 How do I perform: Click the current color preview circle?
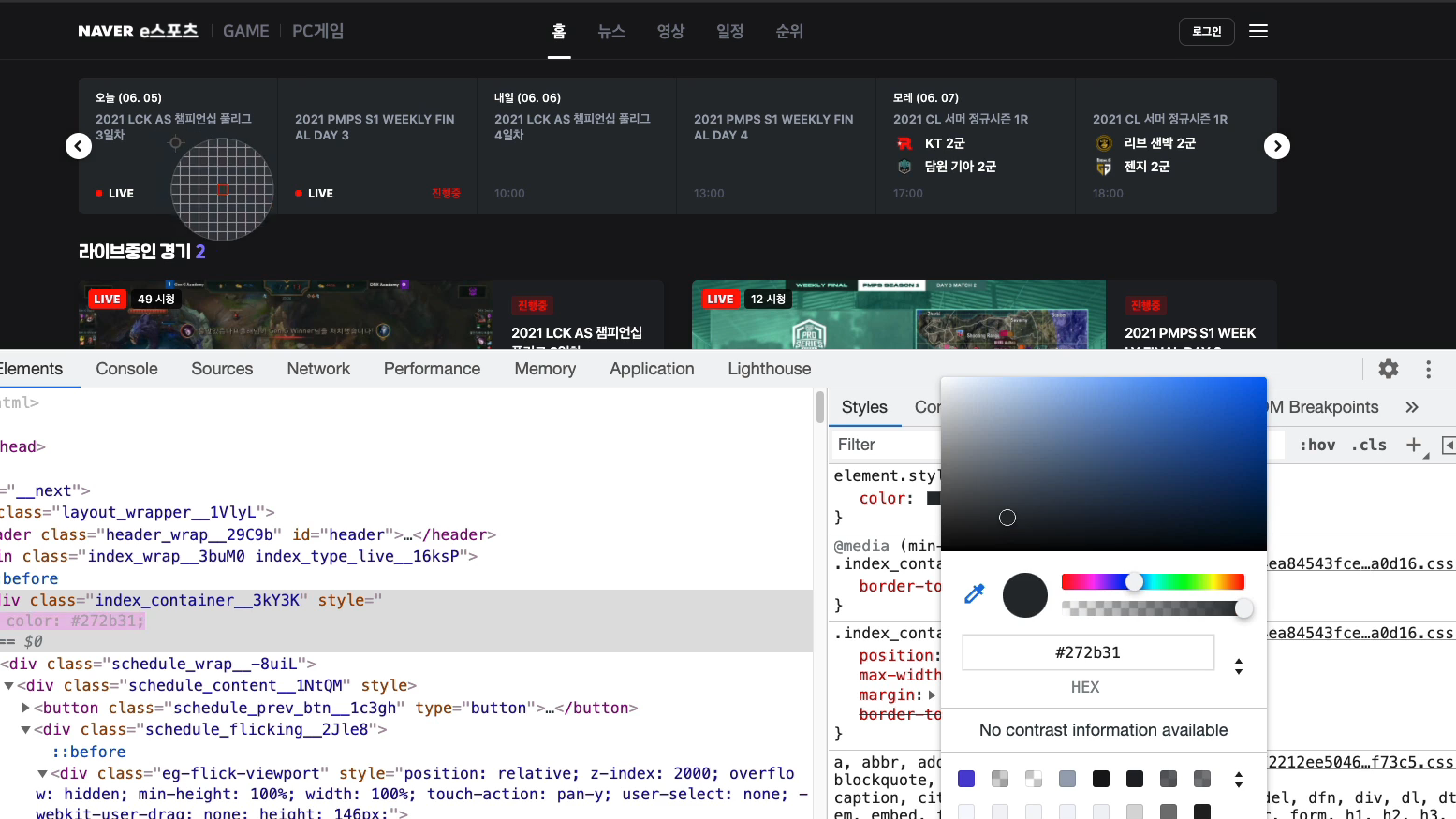pyautogui.click(x=1025, y=595)
